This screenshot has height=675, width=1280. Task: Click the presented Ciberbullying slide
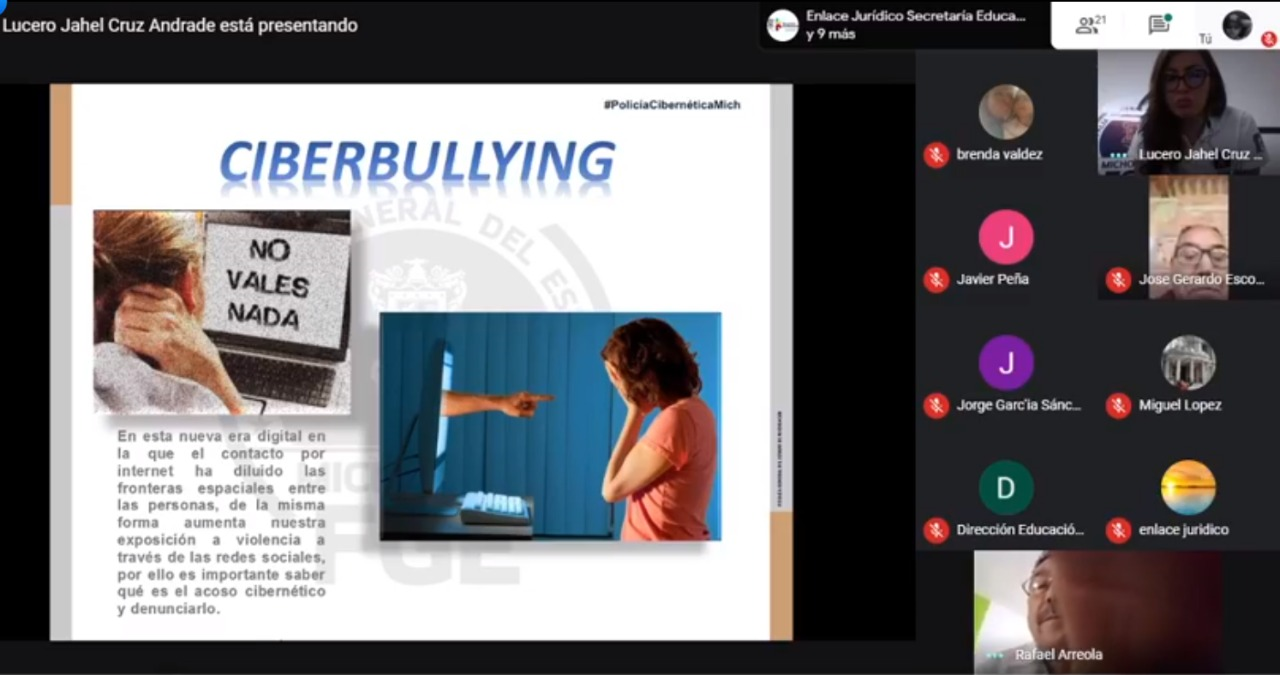point(420,362)
